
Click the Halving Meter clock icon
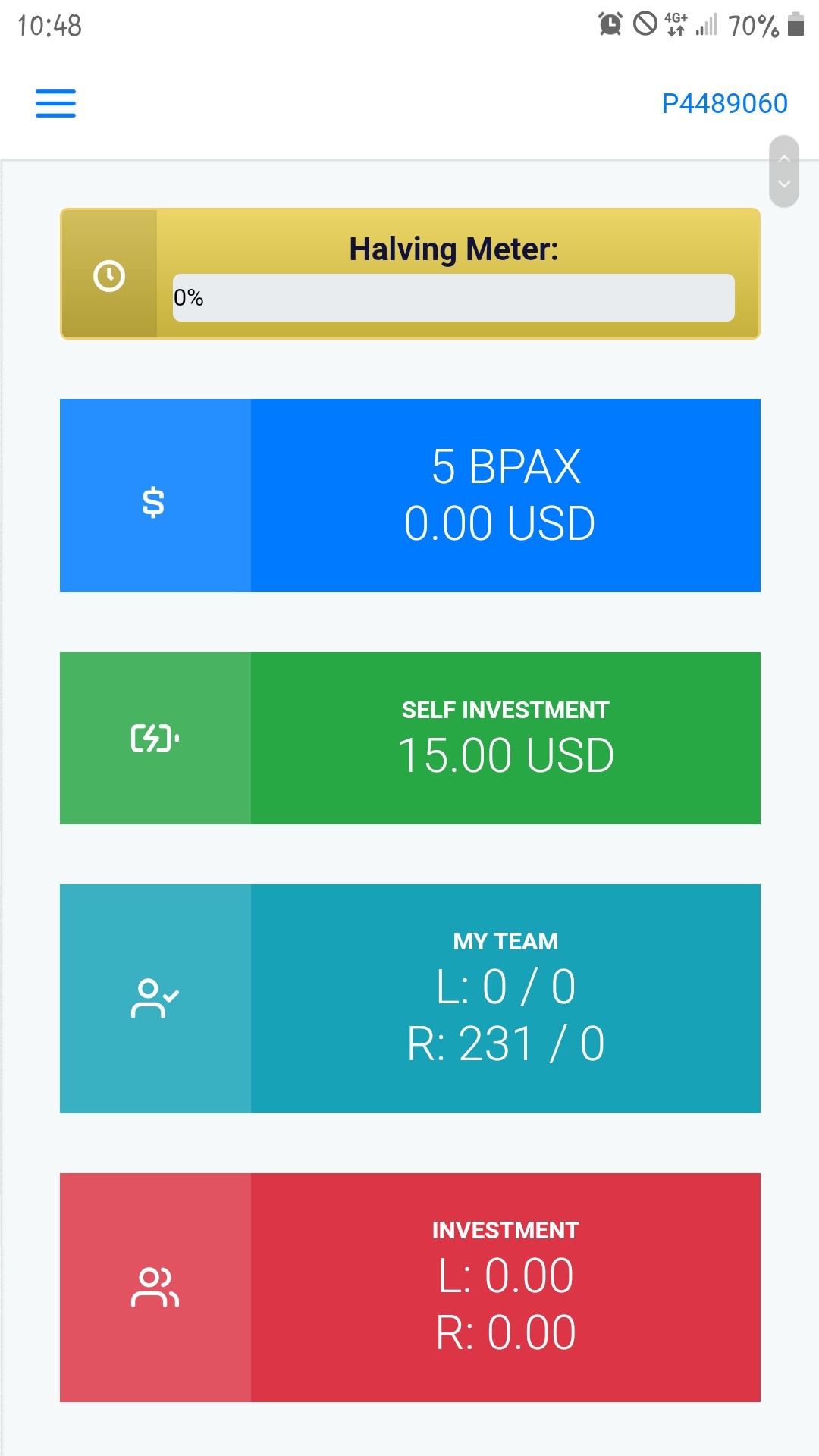tap(109, 275)
